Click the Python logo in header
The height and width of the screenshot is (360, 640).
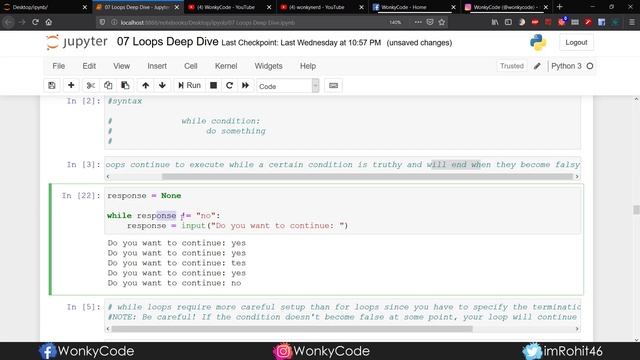click(538, 42)
